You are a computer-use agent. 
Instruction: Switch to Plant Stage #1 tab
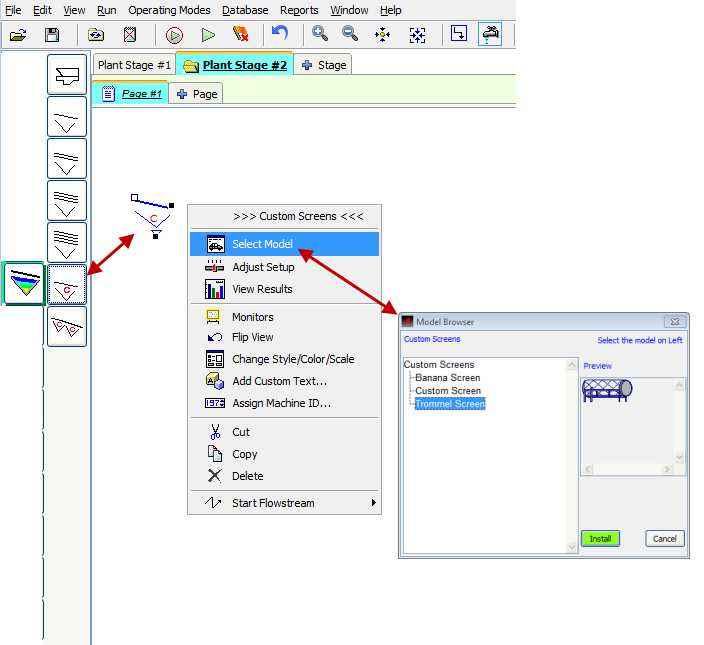point(134,65)
